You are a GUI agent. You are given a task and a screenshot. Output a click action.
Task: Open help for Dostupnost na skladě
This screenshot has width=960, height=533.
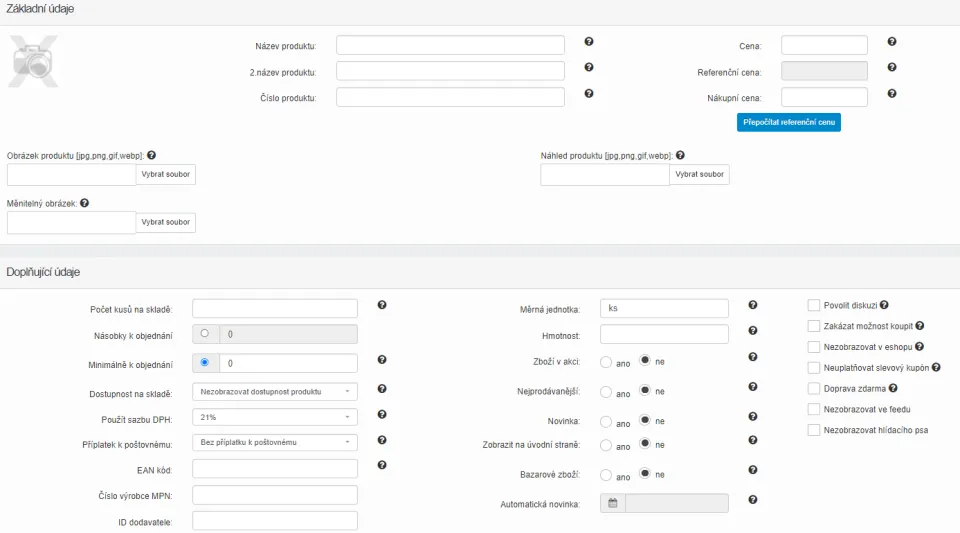[381, 389]
